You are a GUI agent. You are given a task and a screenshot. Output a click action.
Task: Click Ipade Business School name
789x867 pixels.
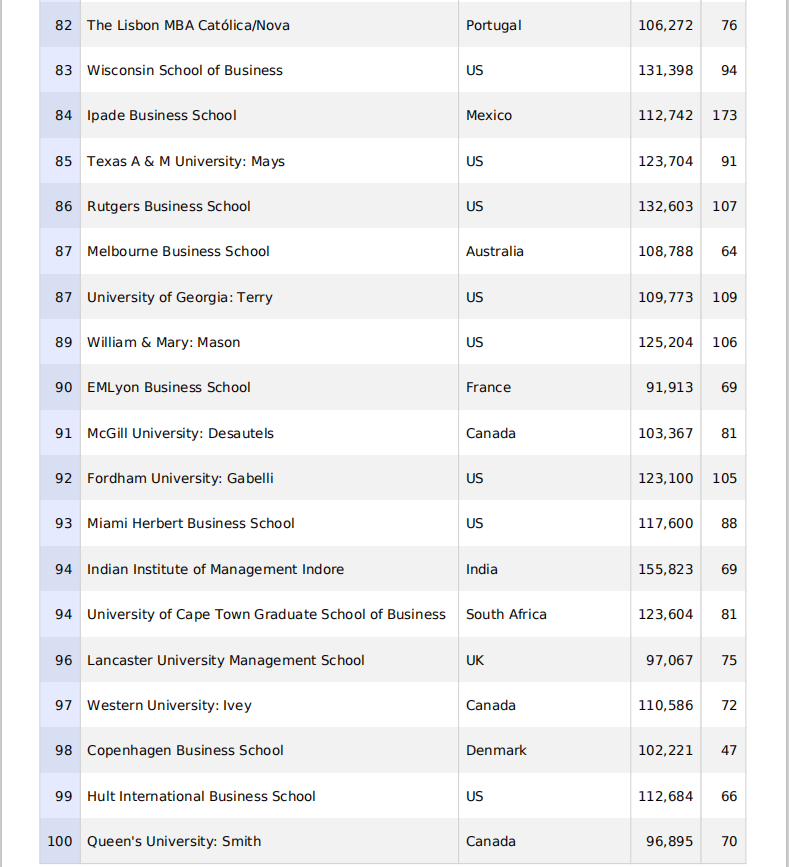[x=162, y=116]
